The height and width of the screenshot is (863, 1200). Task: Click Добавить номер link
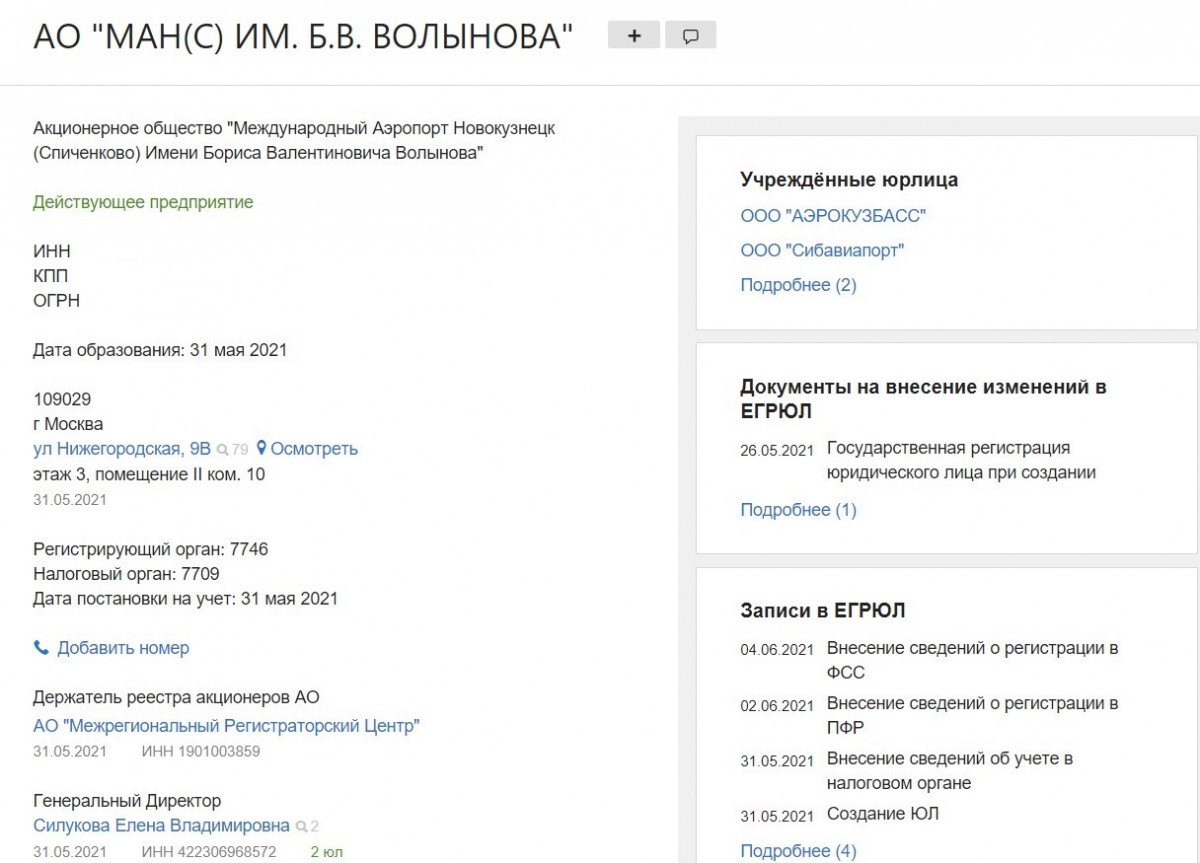(x=123, y=648)
